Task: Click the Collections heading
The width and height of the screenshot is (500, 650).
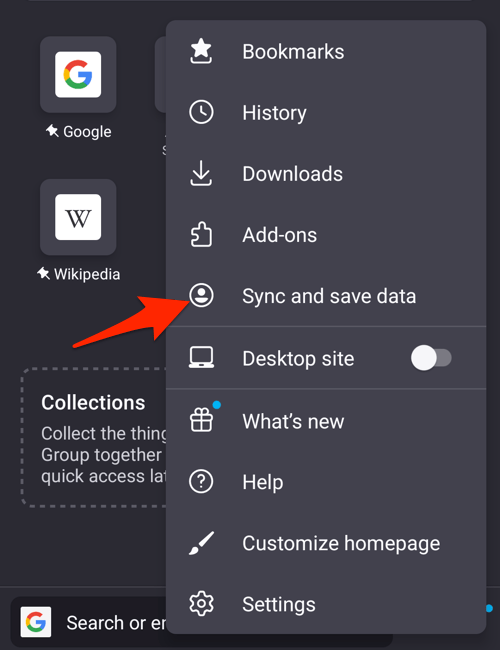Action: tap(93, 403)
